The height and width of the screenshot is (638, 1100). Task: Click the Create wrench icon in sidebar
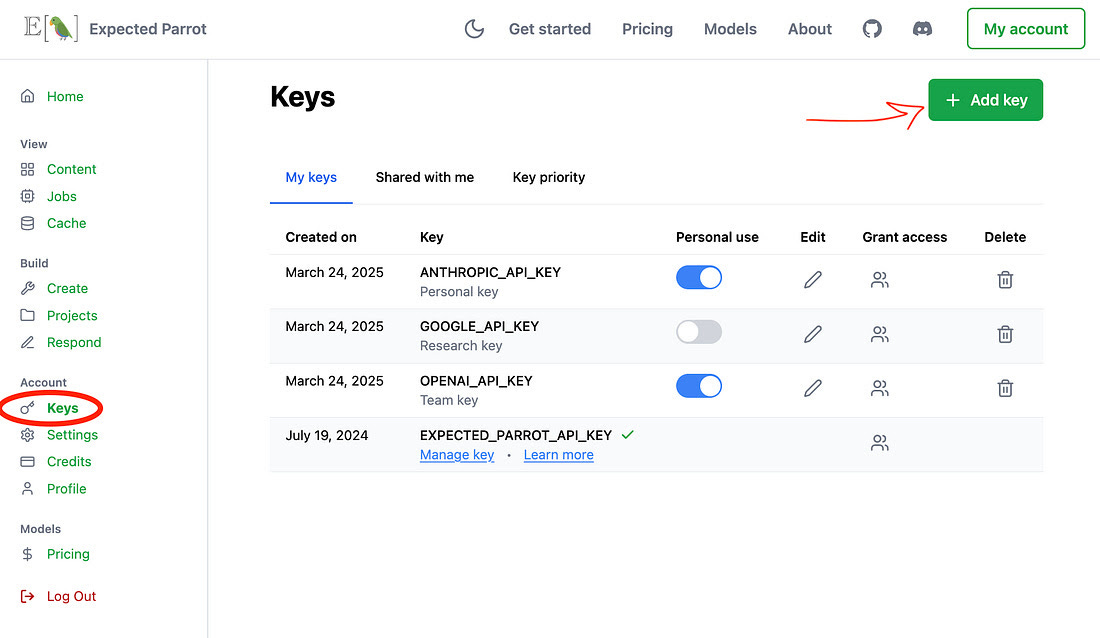(x=27, y=288)
